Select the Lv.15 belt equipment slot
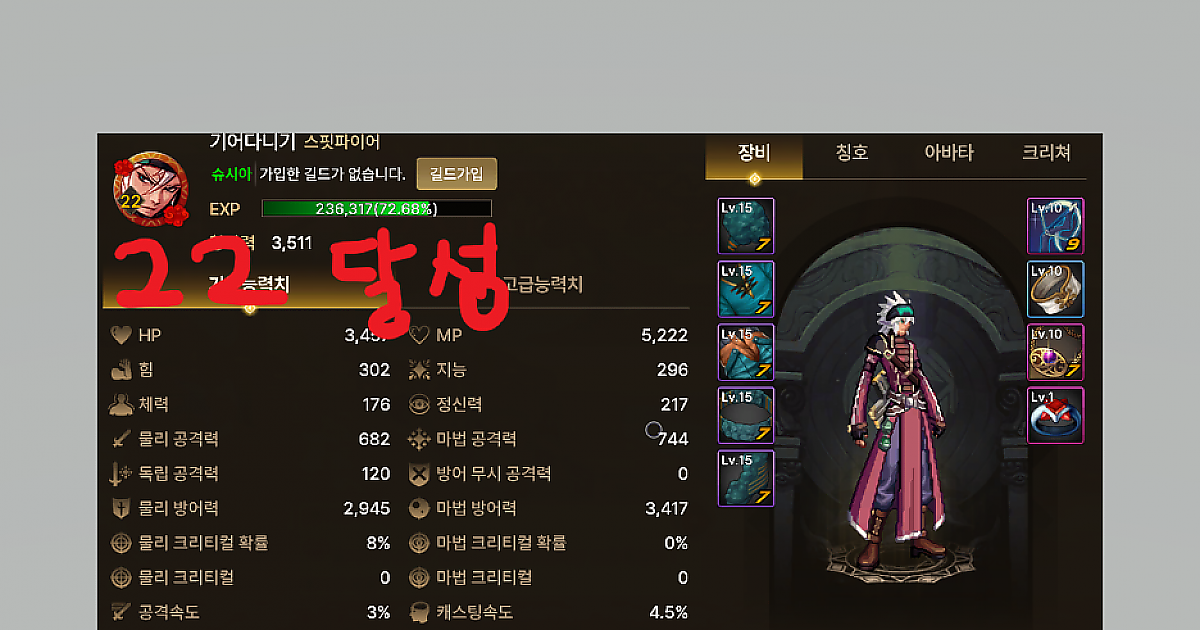The image size is (1200, 630). point(746,415)
